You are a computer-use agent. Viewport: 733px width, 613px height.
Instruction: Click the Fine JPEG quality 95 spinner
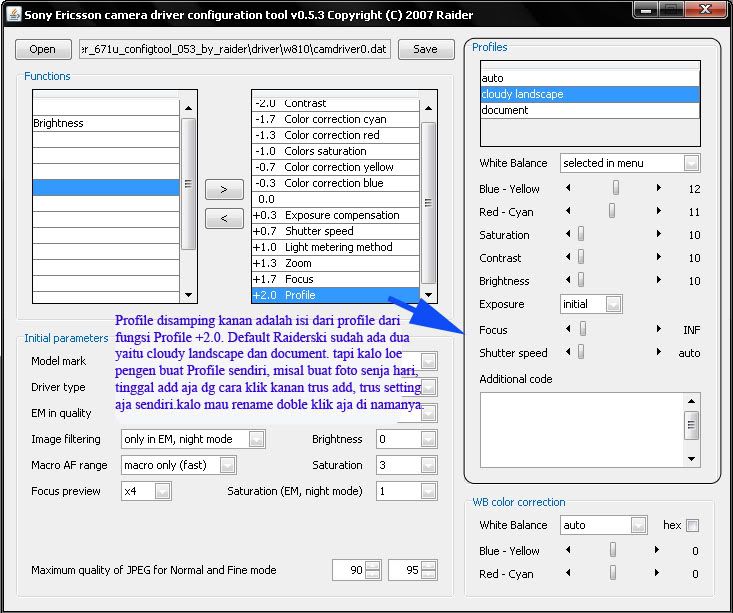coord(413,570)
